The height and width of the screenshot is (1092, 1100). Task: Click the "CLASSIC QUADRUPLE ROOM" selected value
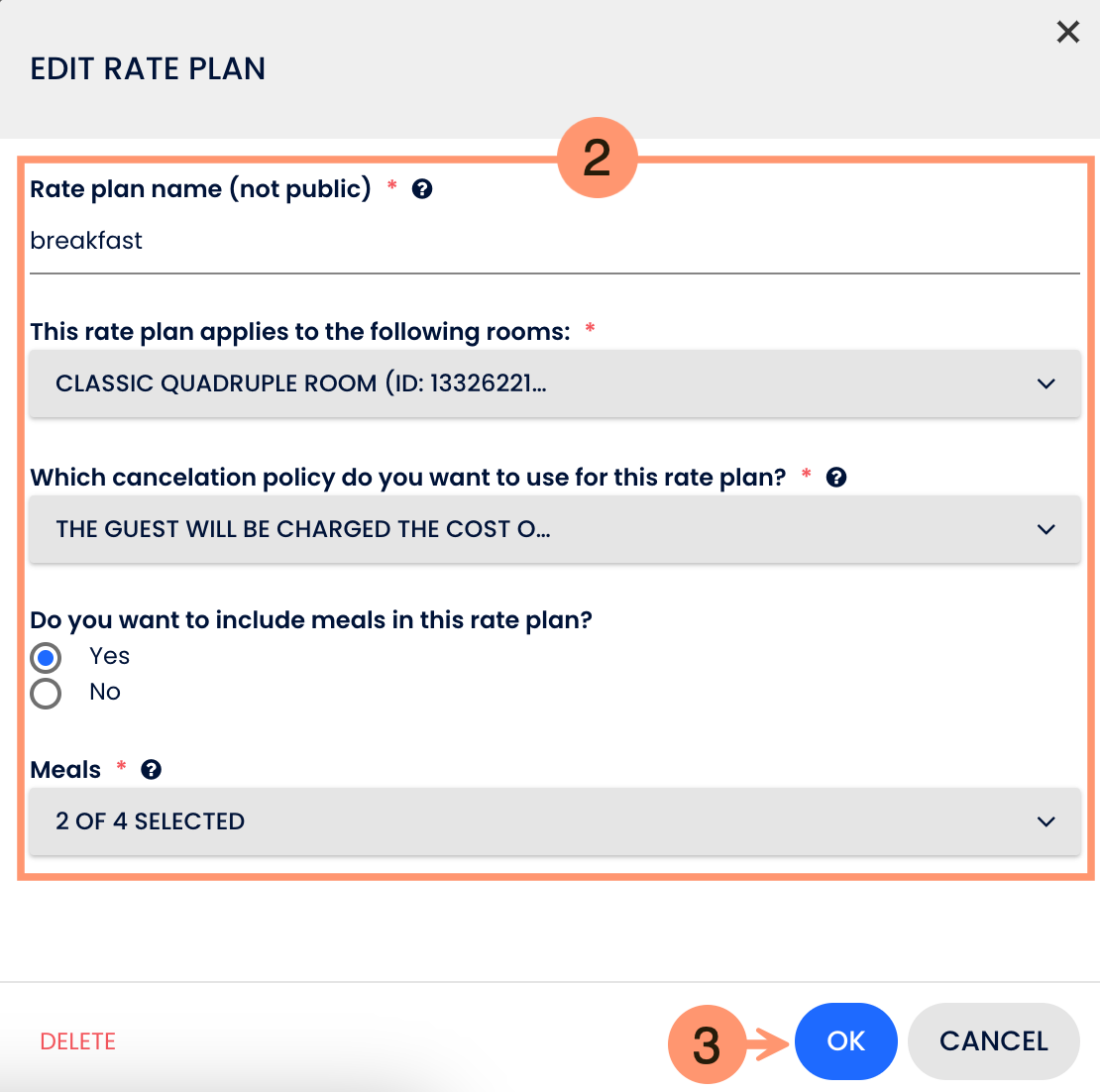pyautogui.click(x=300, y=383)
